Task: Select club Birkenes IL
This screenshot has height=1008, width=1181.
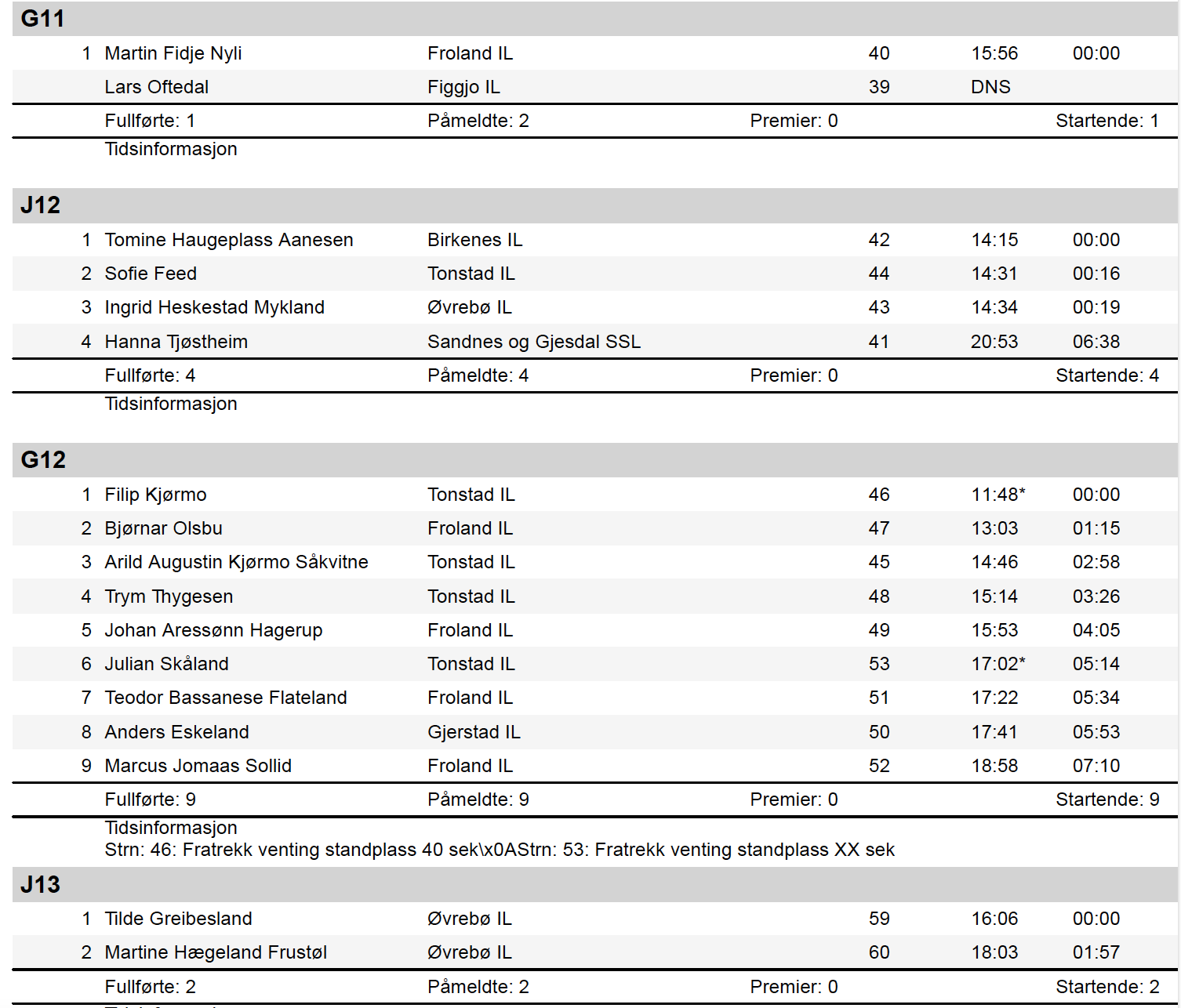Action: [474, 240]
